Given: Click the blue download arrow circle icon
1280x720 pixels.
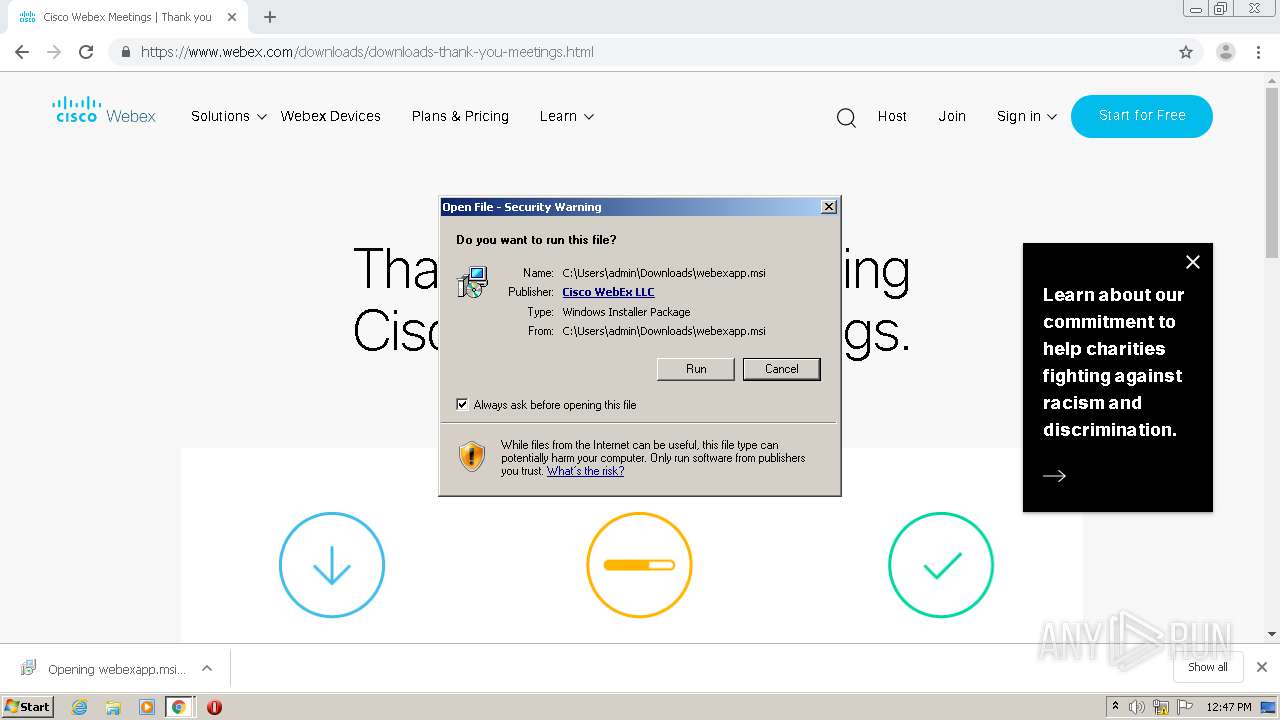Looking at the screenshot, I should pos(332,565).
